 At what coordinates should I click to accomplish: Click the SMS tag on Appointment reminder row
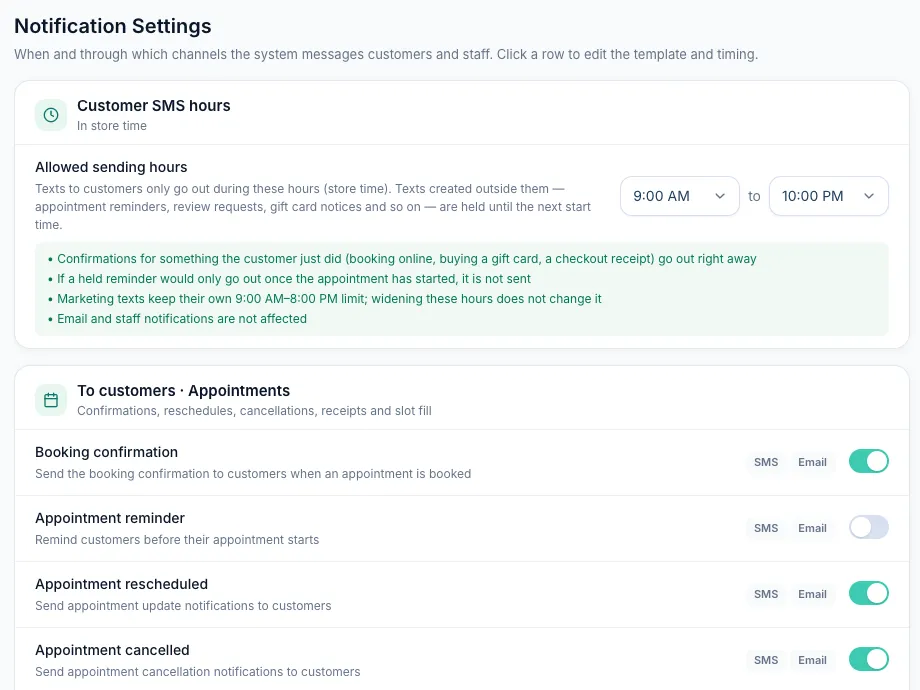click(766, 528)
